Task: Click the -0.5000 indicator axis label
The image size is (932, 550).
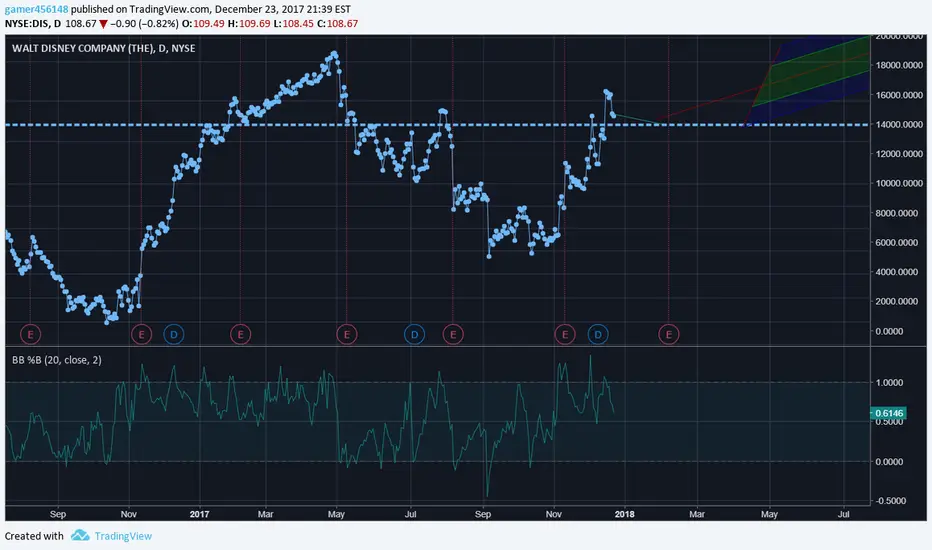Action: click(x=889, y=501)
